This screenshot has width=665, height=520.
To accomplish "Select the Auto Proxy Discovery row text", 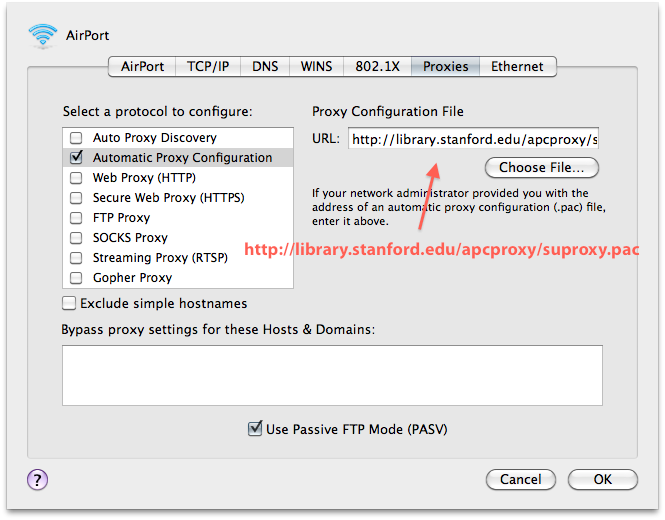I will click(x=155, y=138).
